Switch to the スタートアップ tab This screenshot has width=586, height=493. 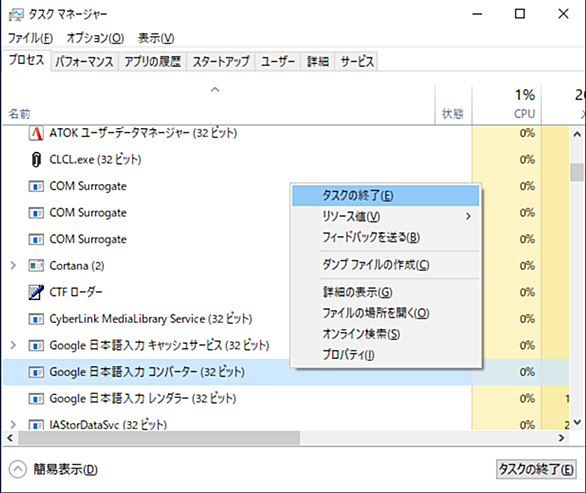click(x=221, y=61)
